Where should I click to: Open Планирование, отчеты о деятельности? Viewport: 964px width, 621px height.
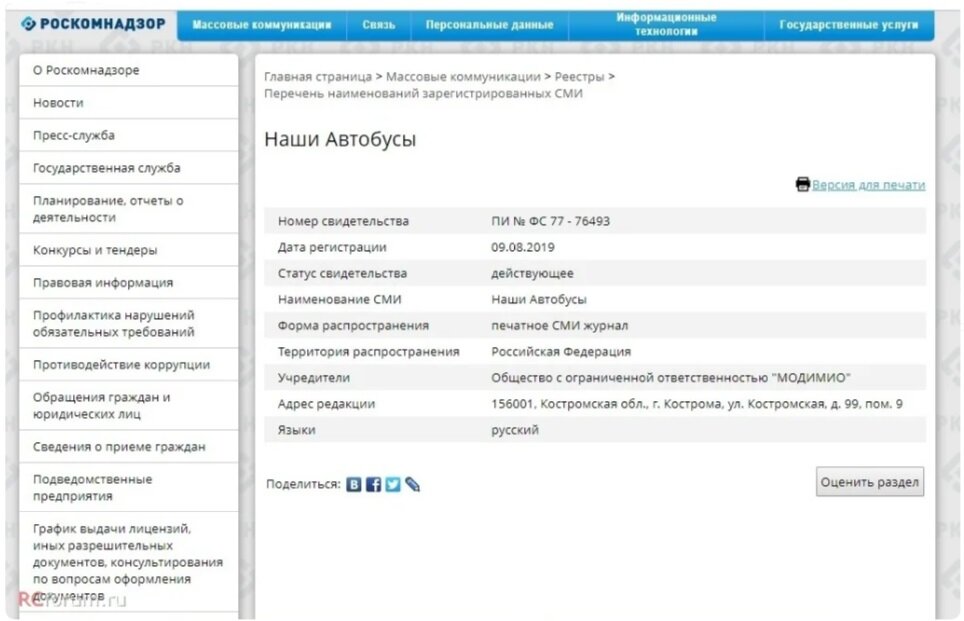128,209
